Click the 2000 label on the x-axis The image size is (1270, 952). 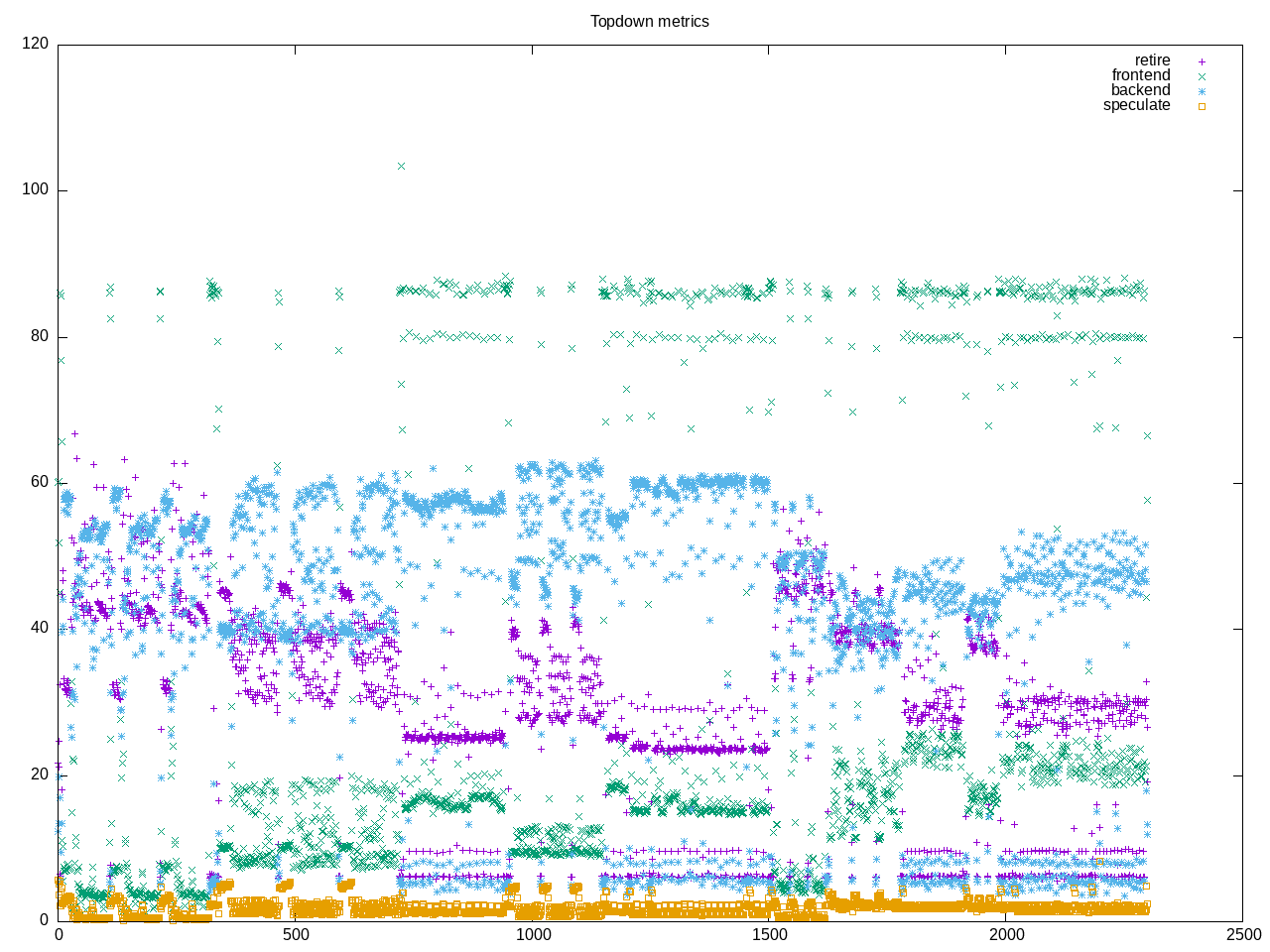1006,935
